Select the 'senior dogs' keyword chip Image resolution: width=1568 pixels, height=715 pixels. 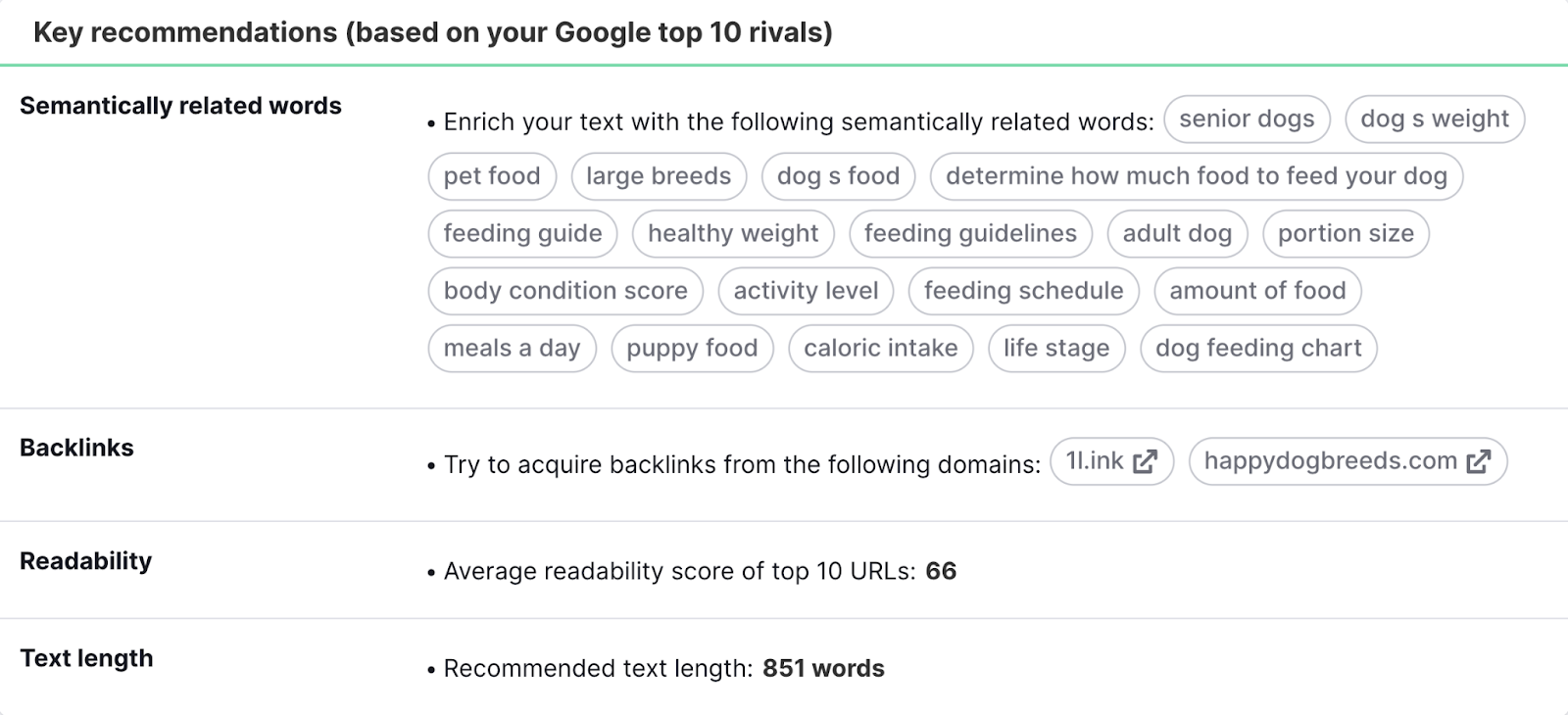pyautogui.click(x=1247, y=119)
